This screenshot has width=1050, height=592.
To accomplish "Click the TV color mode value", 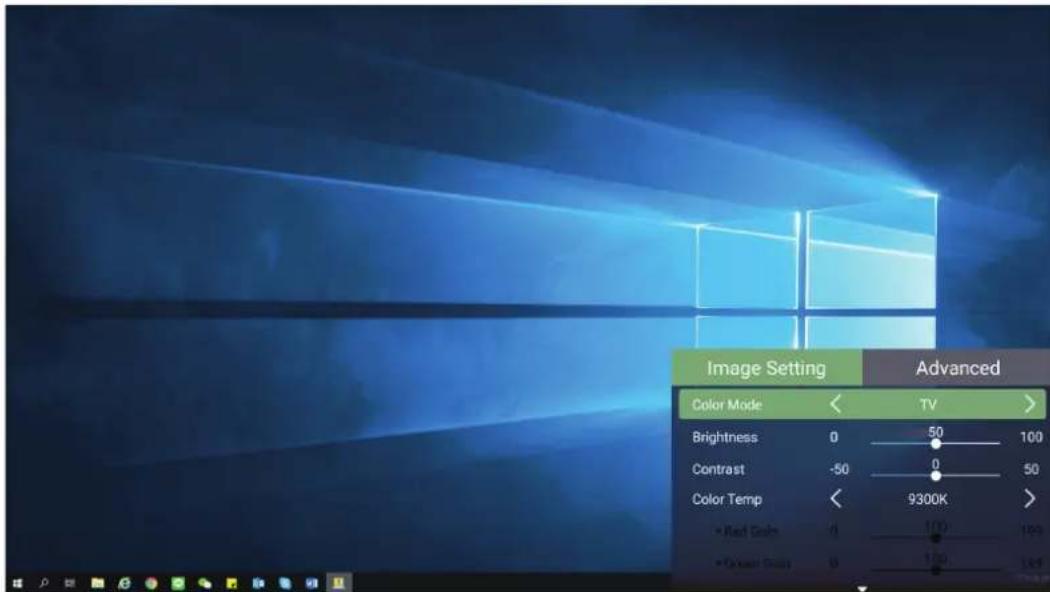I will click(x=928, y=404).
